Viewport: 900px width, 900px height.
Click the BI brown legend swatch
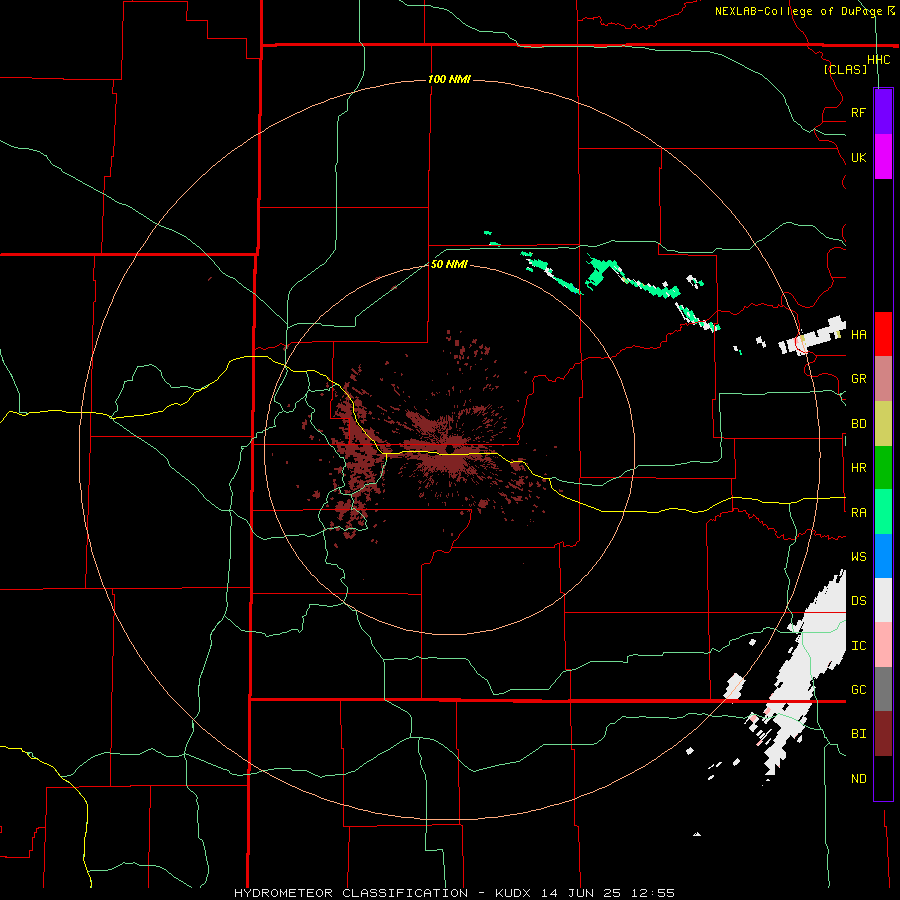point(883,734)
